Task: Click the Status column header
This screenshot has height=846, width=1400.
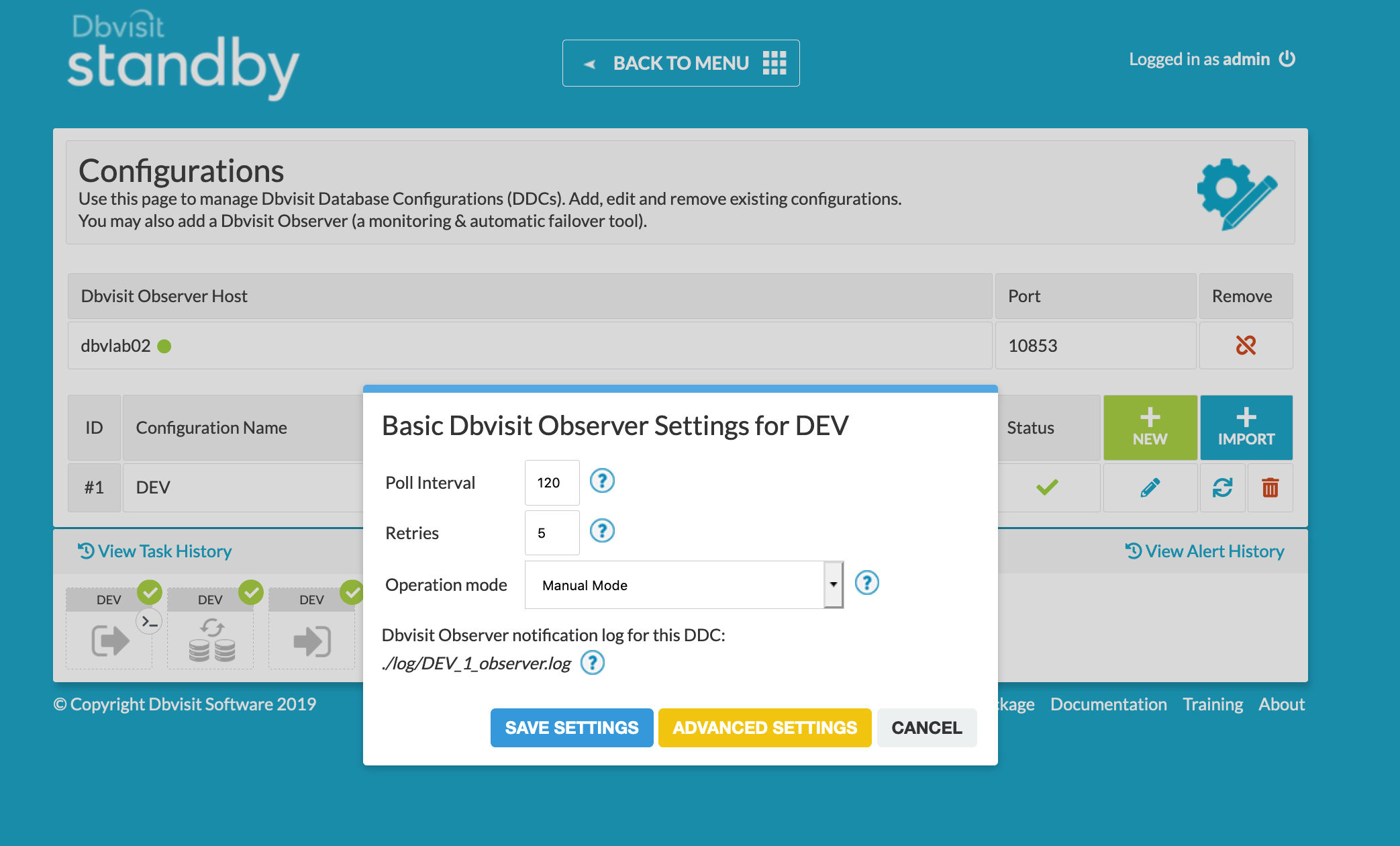Action: (1049, 428)
